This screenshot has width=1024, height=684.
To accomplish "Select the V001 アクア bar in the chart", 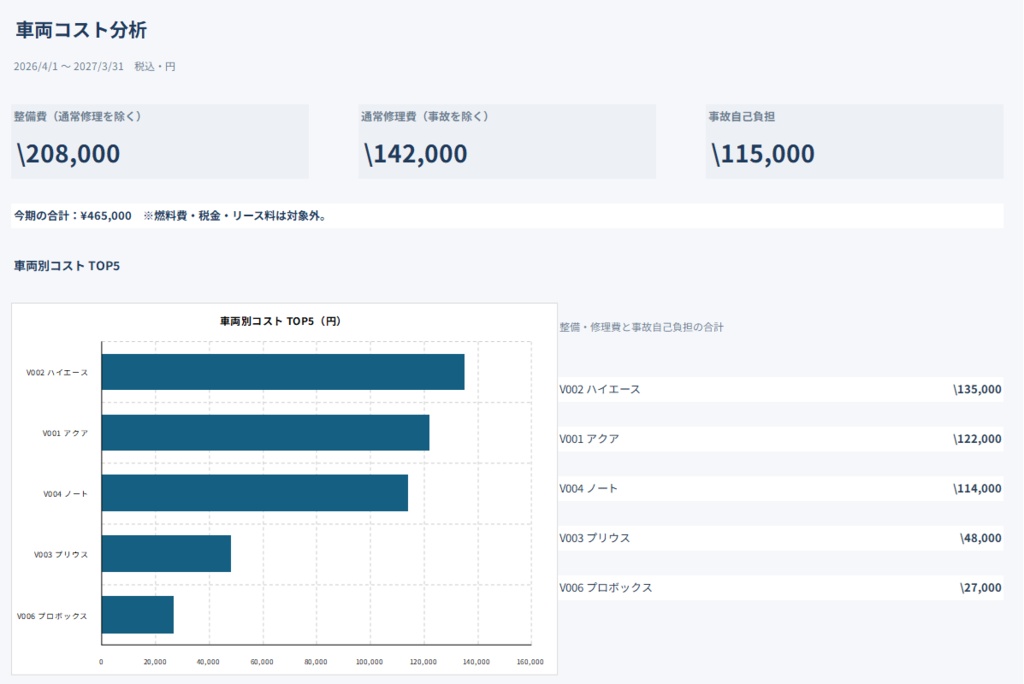I will tap(265, 432).
